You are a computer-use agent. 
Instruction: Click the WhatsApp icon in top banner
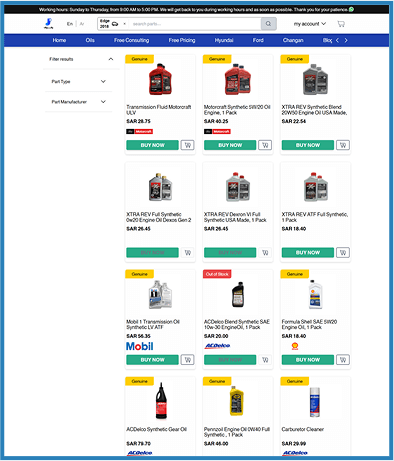[x=351, y=9]
